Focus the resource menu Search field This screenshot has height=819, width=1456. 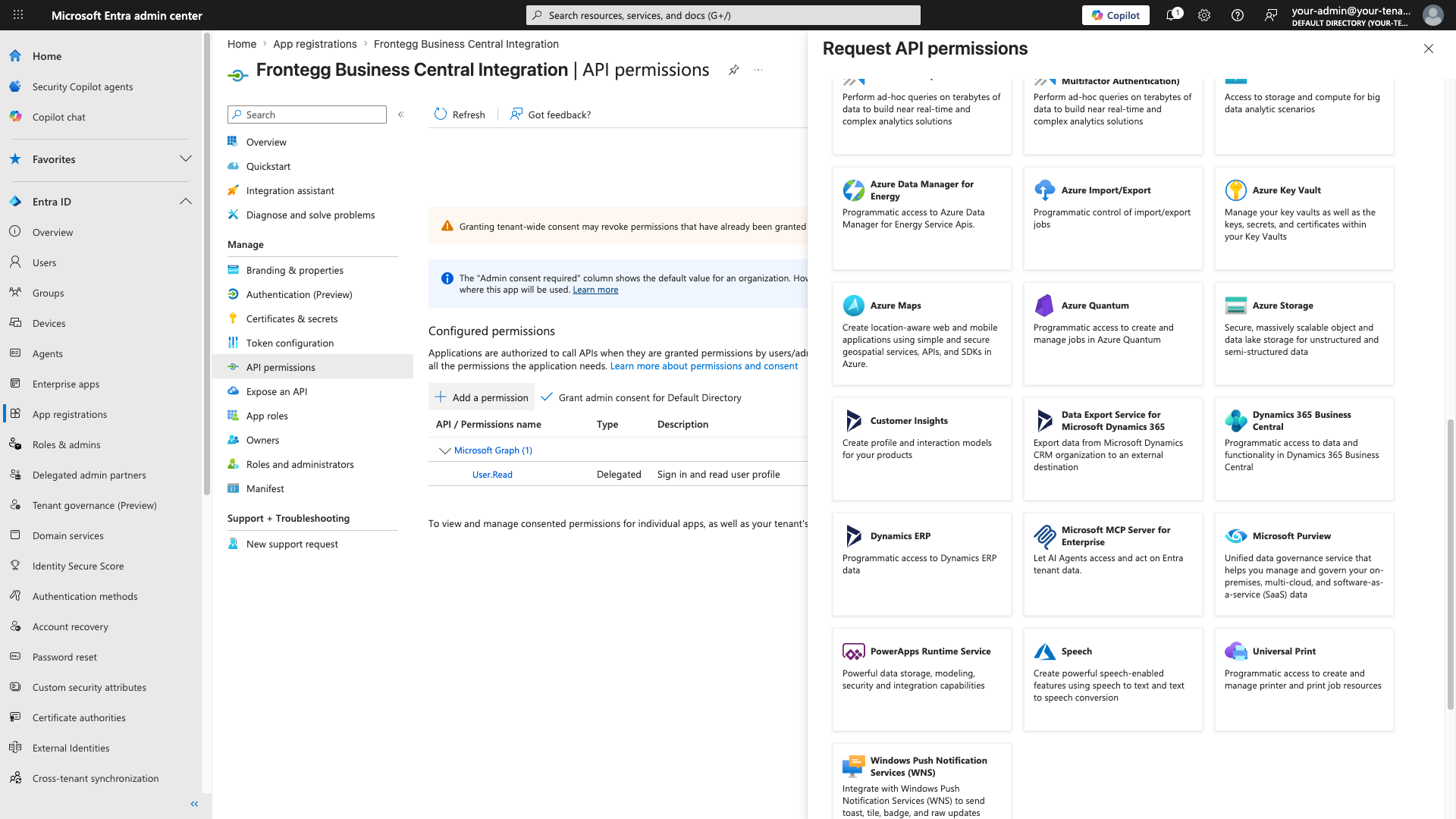coord(307,115)
